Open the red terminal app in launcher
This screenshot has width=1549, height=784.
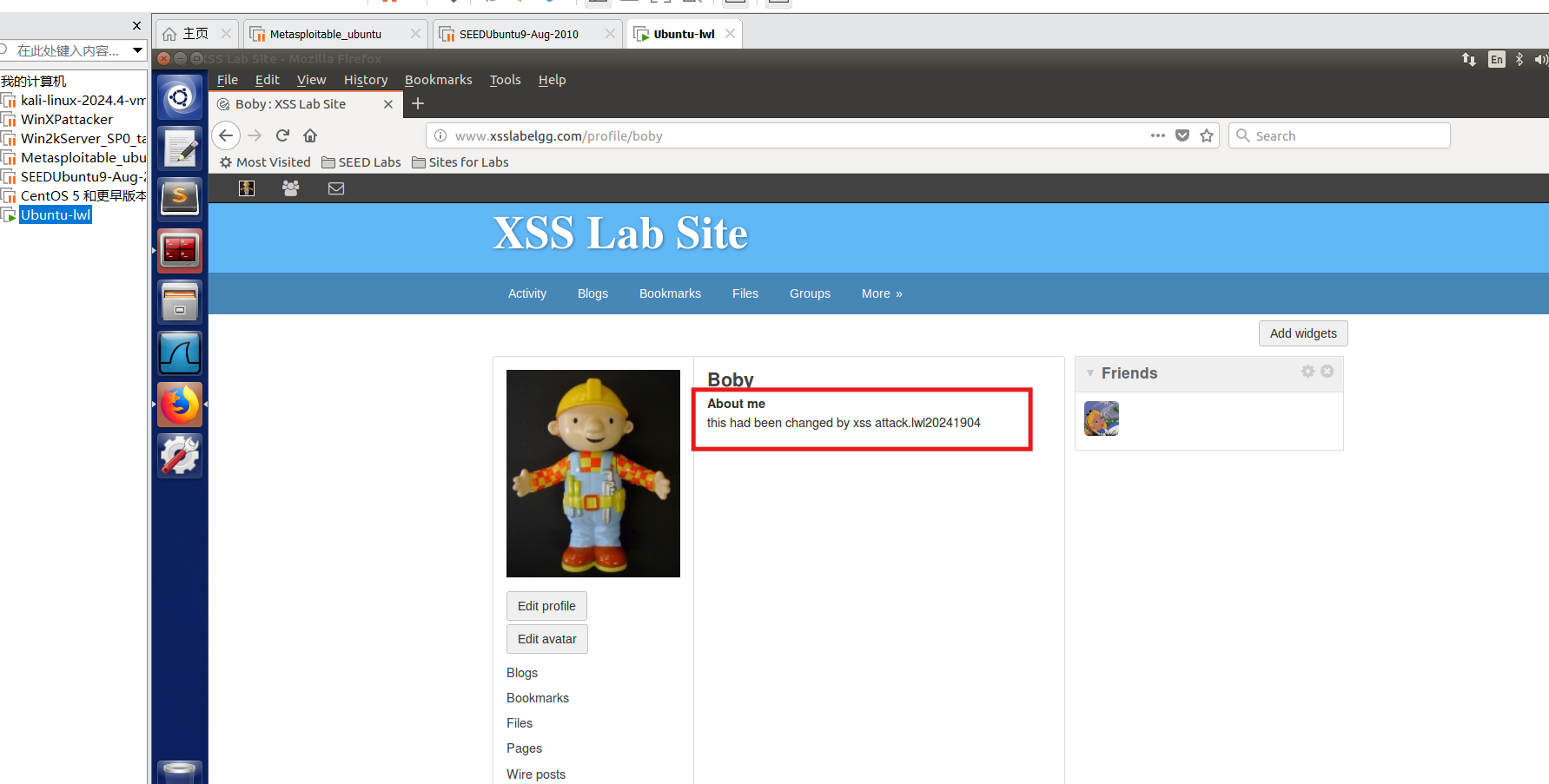pyautogui.click(x=180, y=250)
